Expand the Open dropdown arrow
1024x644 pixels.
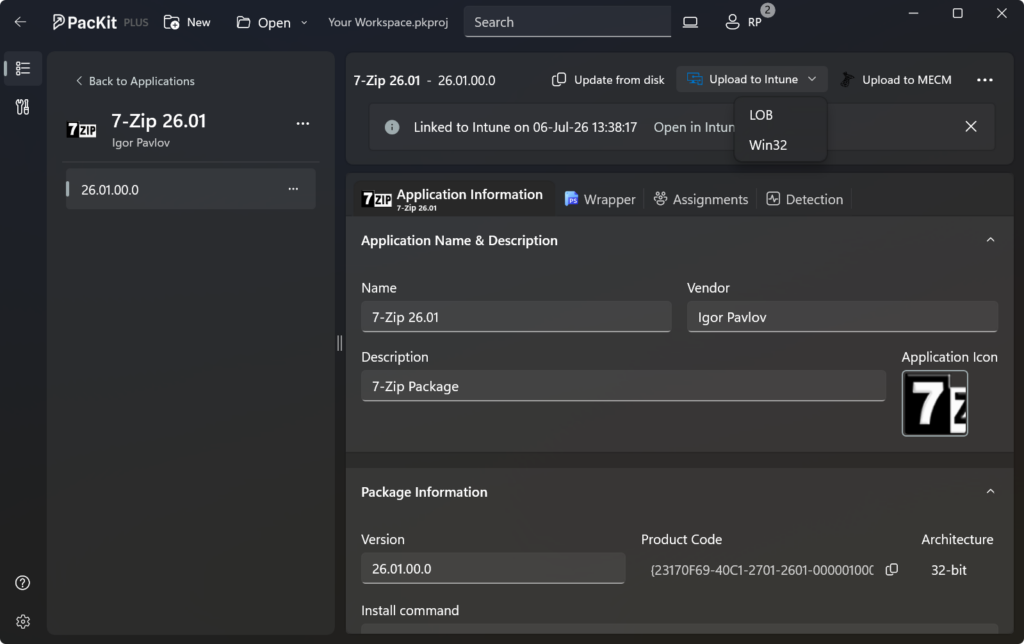(x=304, y=22)
